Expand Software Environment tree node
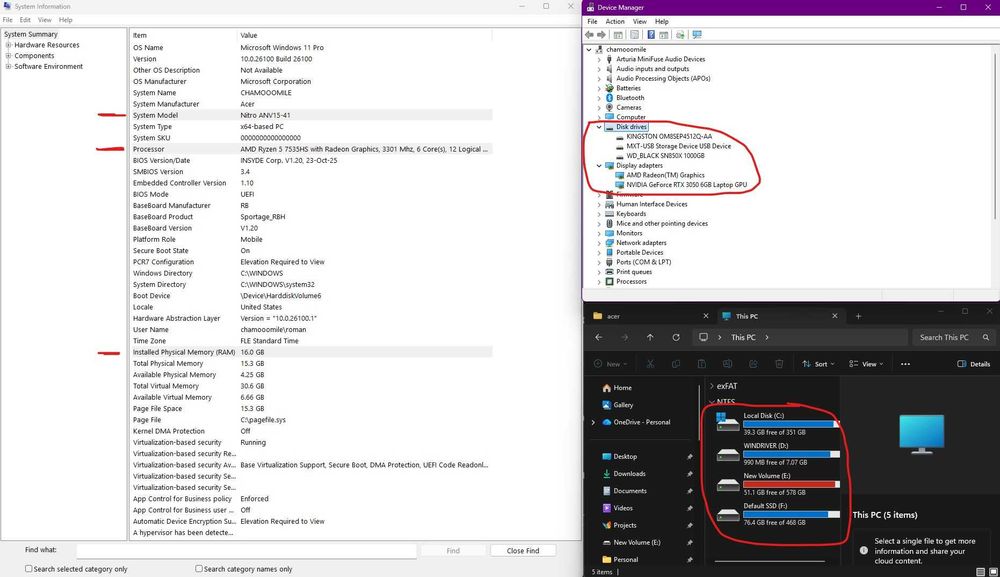This screenshot has height=577, width=1000. [8, 66]
